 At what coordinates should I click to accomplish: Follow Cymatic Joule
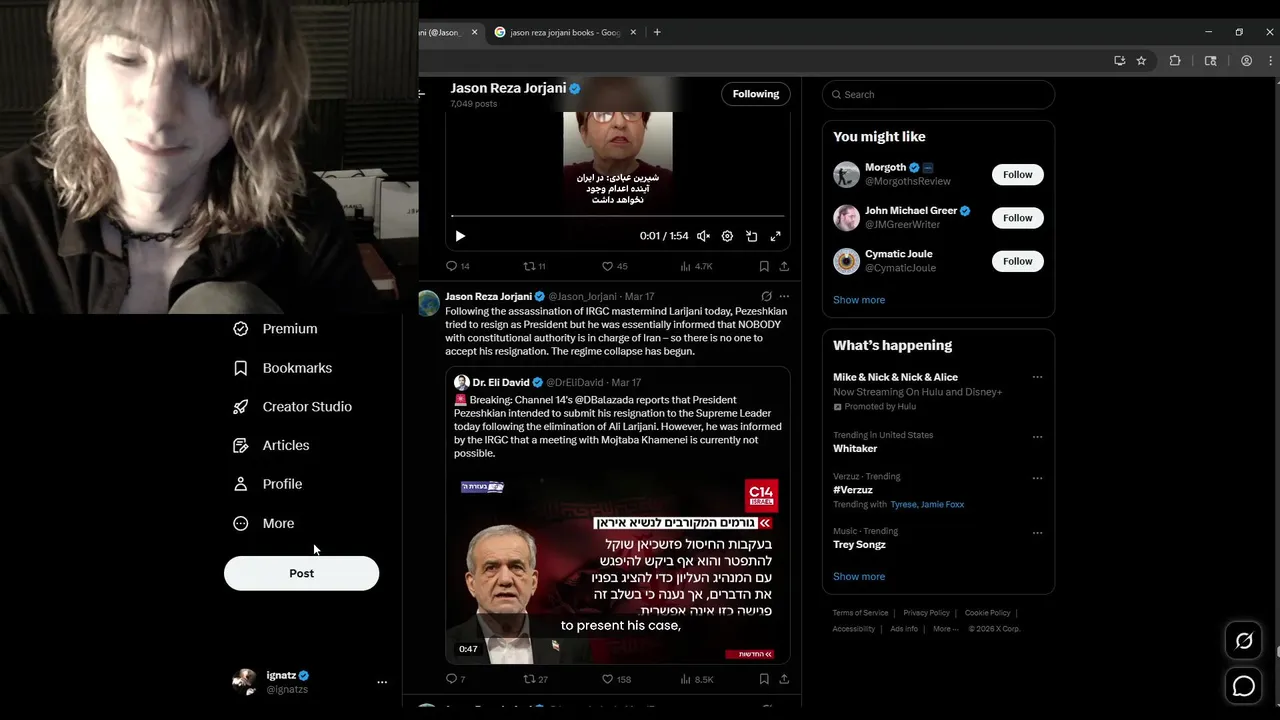[1017, 261]
